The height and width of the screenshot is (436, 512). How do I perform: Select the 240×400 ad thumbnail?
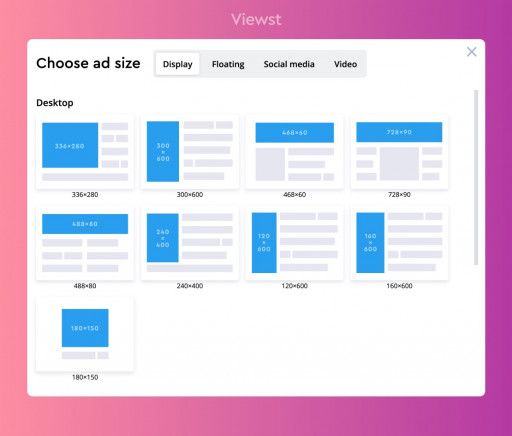(190, 243)
